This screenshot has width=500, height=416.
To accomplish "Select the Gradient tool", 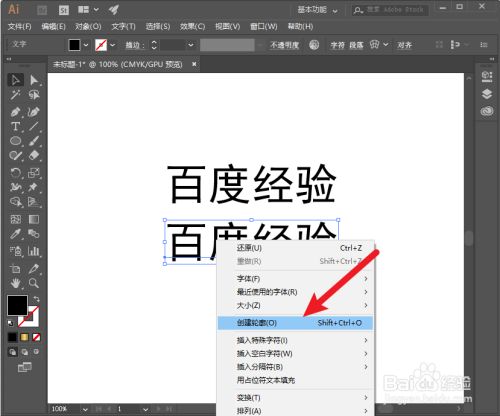I will point(34,219).
